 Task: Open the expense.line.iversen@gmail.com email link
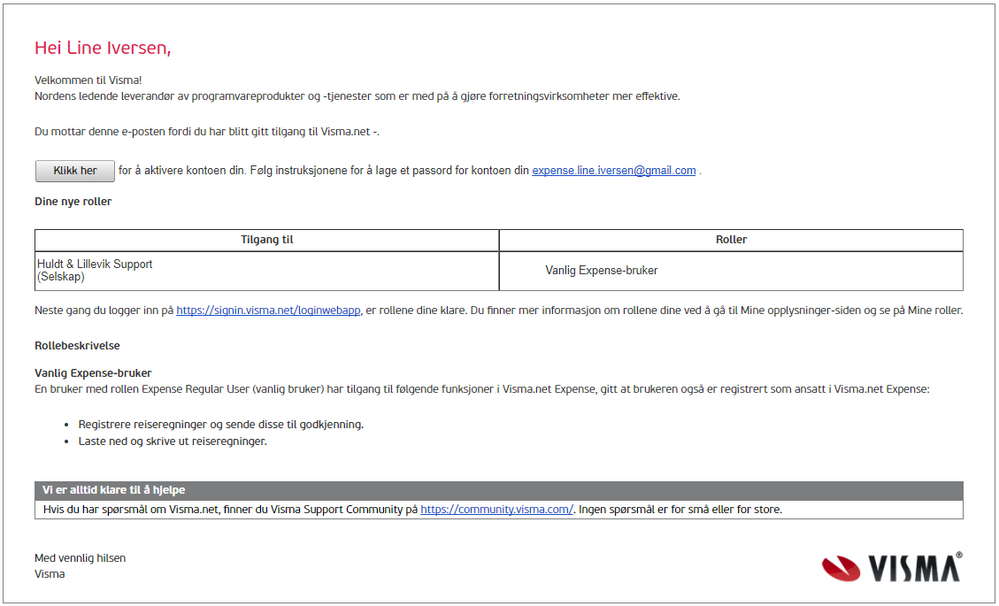point(613,171)
